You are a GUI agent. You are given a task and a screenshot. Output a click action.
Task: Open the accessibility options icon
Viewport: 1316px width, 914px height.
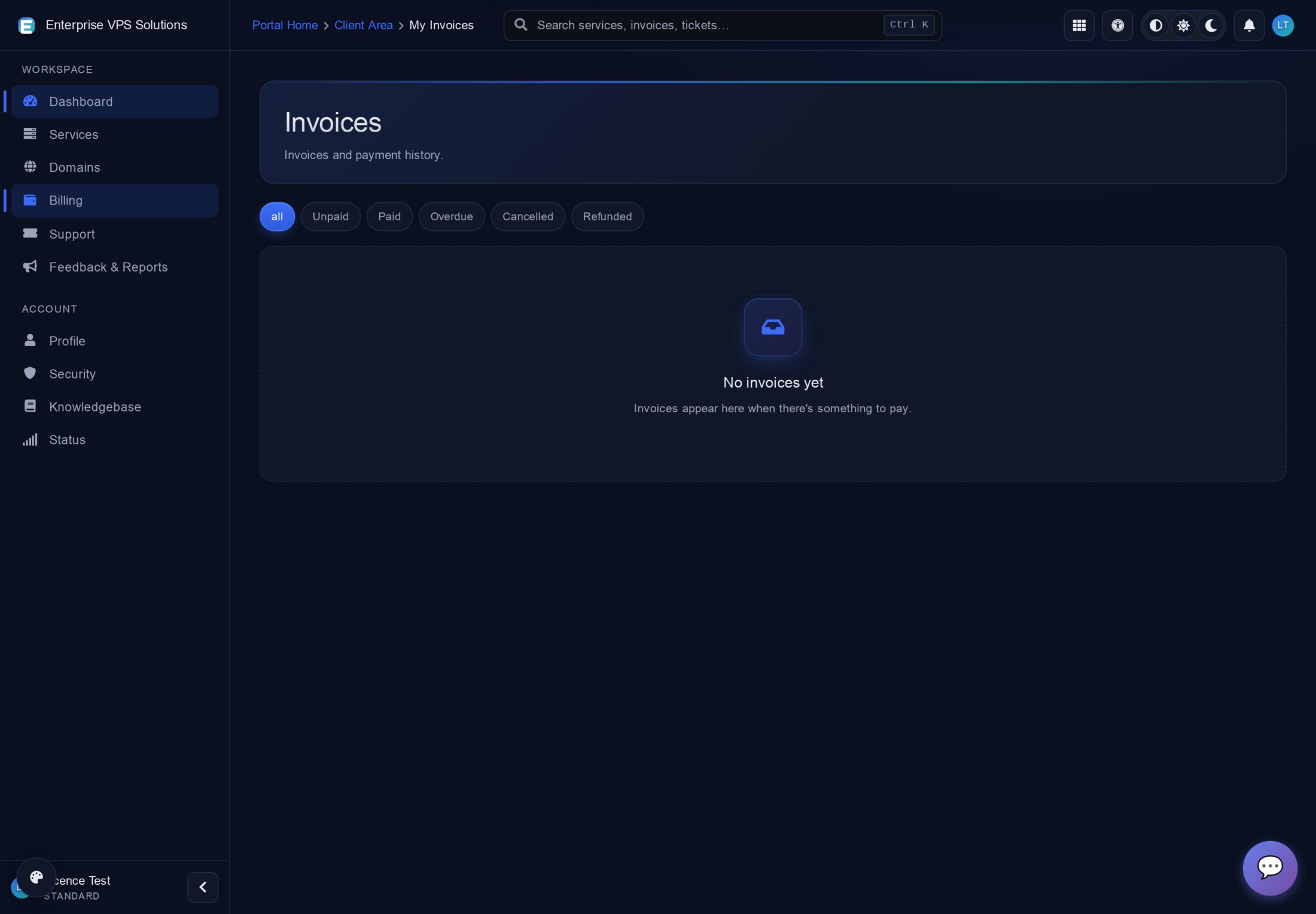click(x=1117, y=25)
